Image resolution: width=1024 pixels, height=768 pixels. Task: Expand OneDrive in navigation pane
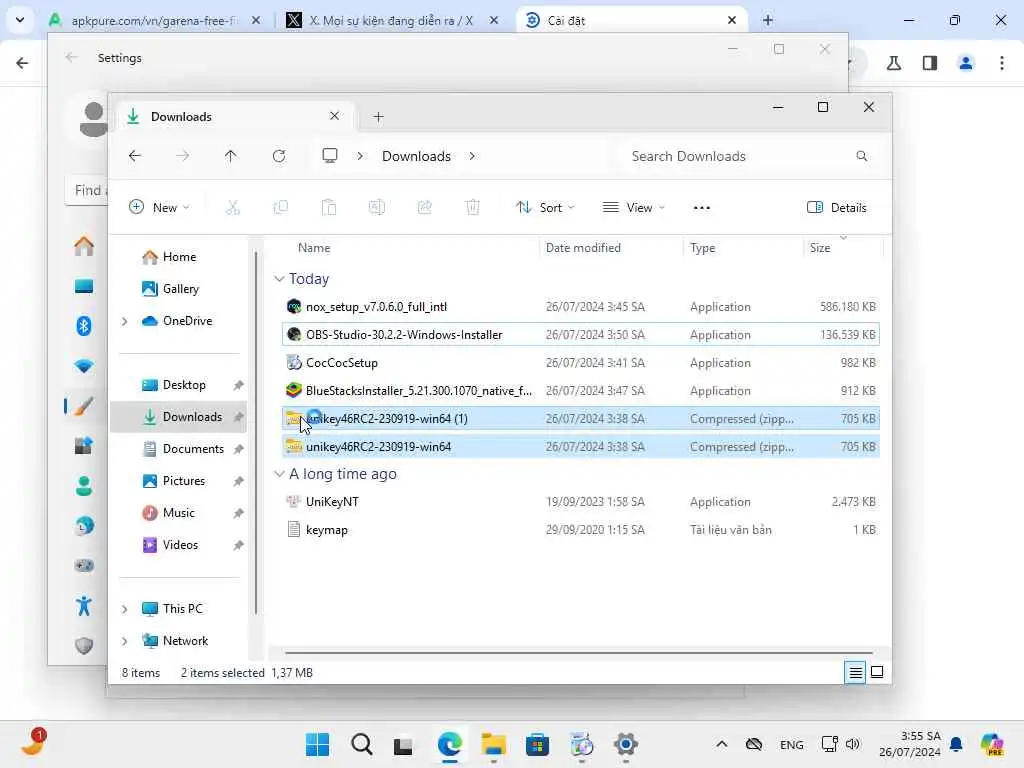125,321
